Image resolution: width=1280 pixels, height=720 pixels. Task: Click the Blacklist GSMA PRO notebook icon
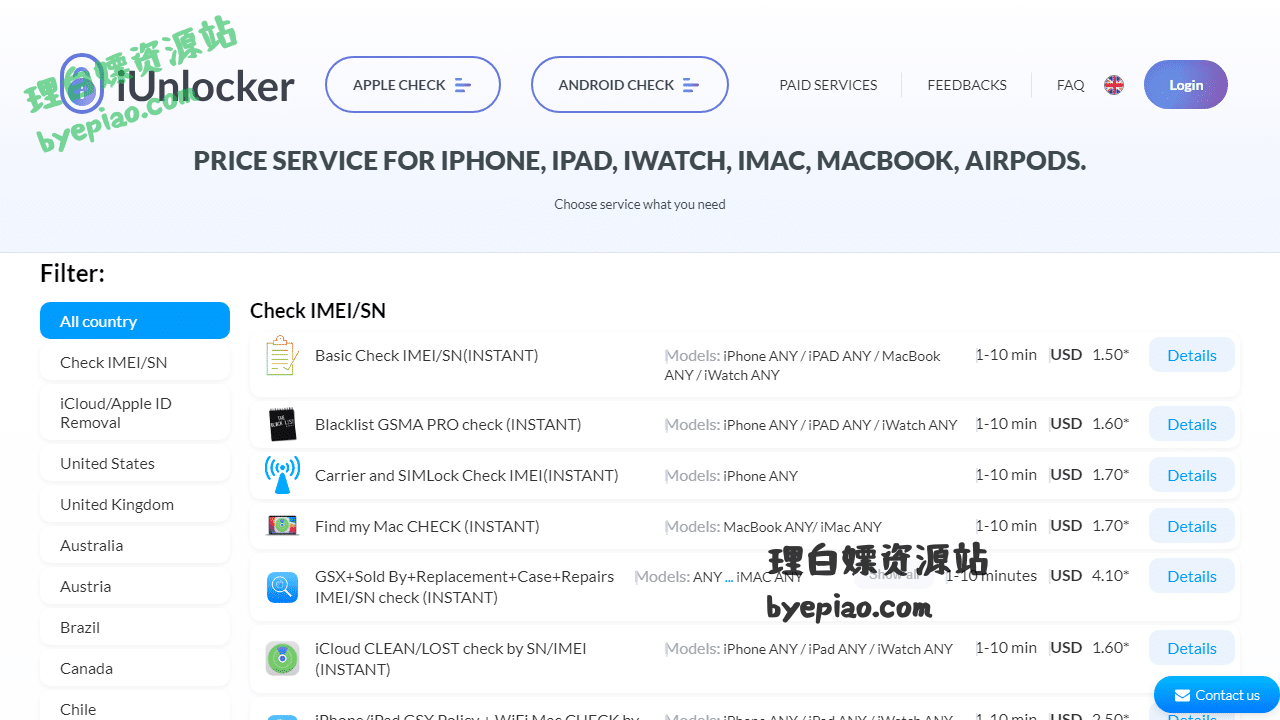tap(282, 425)
